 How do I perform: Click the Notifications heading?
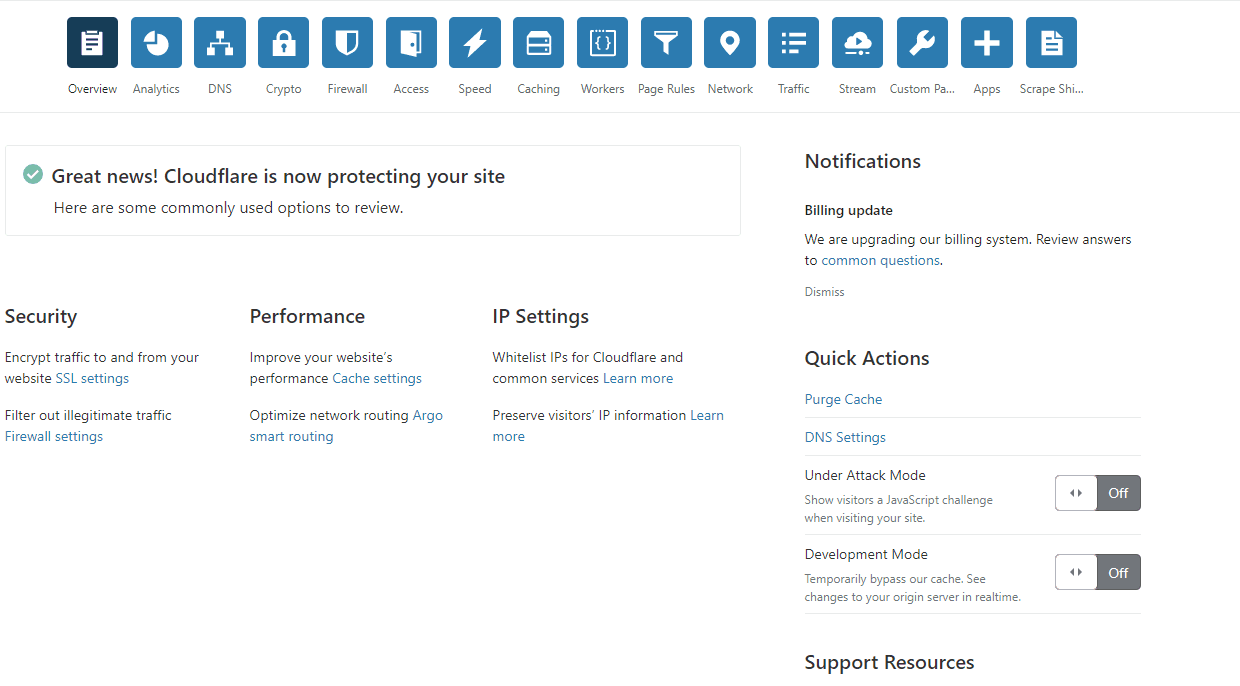[x=862, y=162]
